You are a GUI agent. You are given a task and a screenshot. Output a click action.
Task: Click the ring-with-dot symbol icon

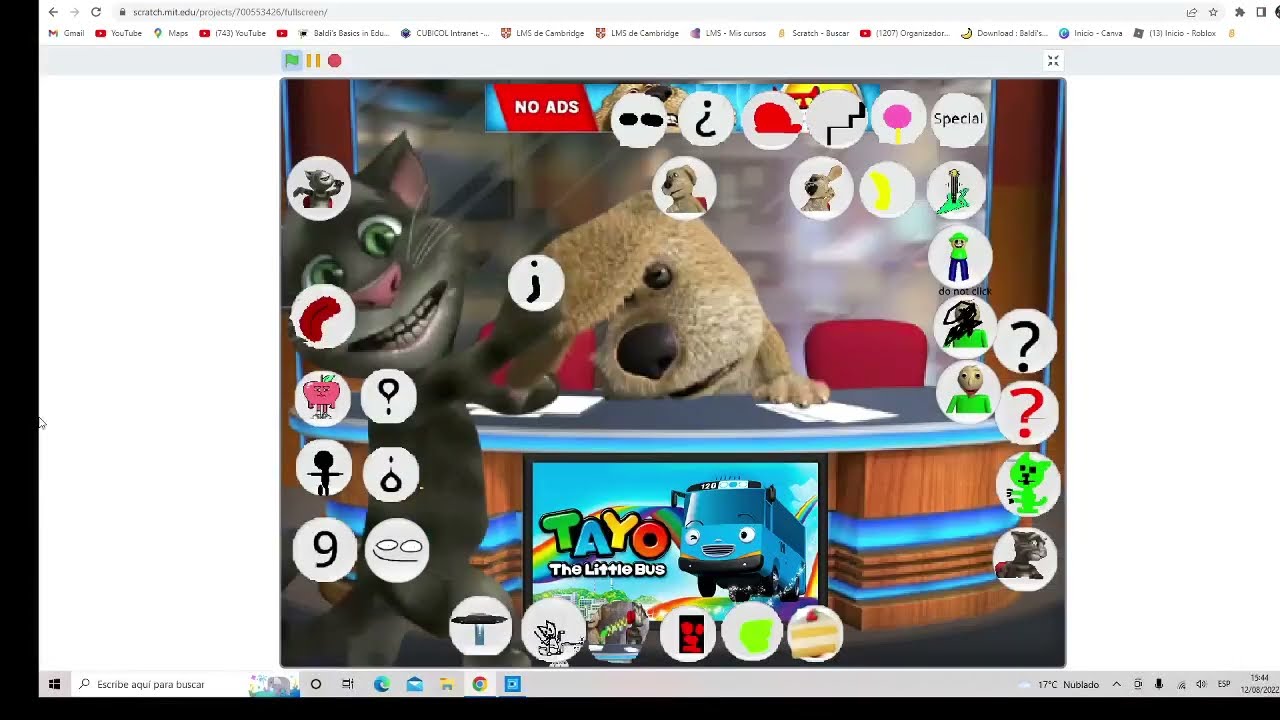coord(391,473)
